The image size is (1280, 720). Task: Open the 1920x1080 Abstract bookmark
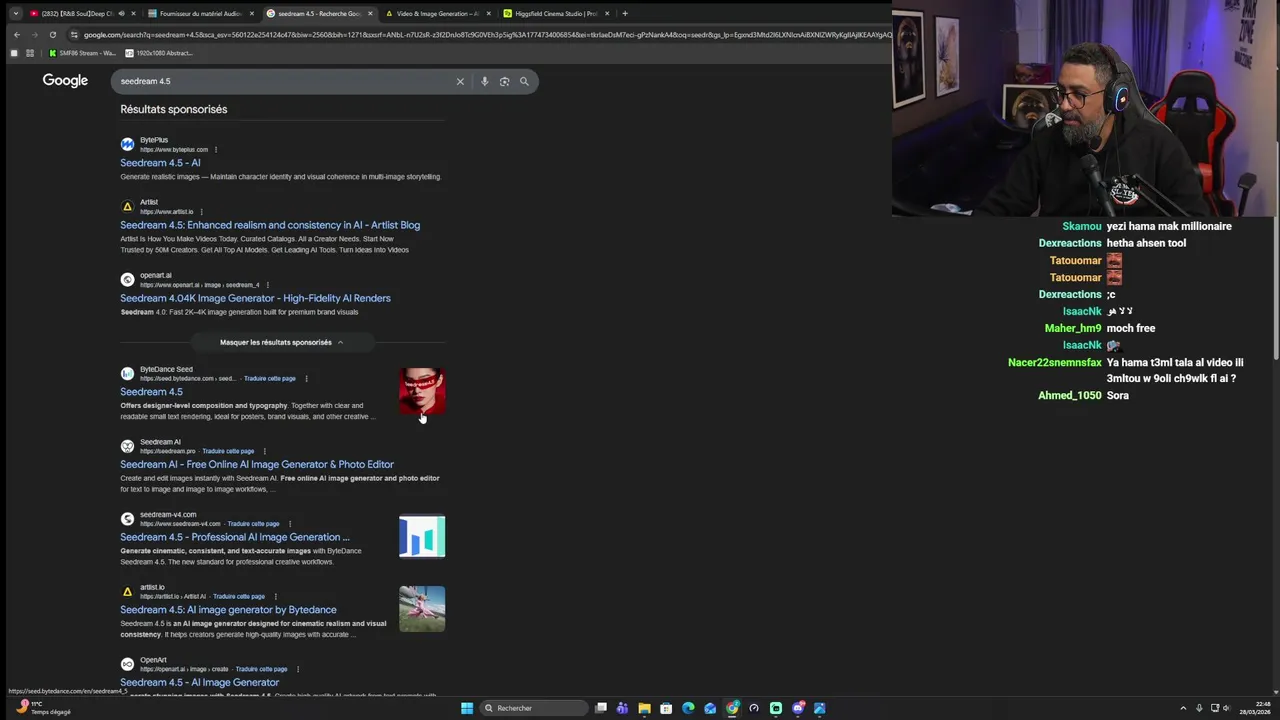[x=159, y=53]
